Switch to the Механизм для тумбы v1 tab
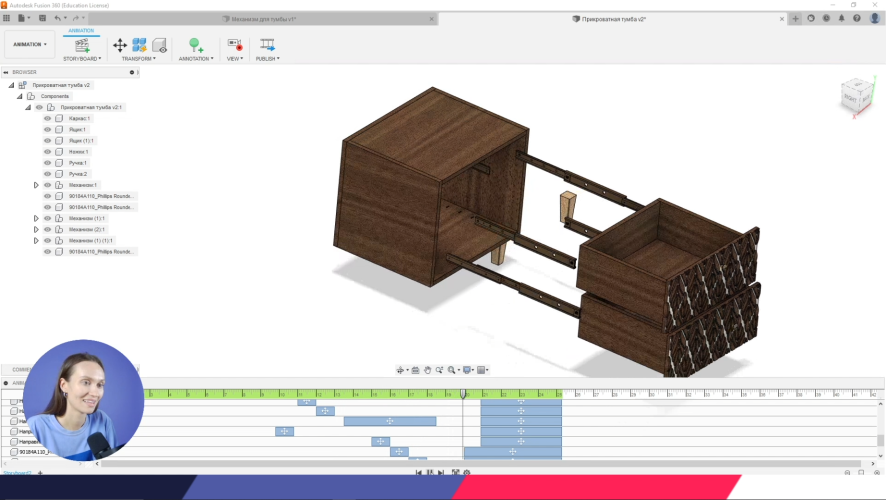886x500 pixels. pos(260,19)
